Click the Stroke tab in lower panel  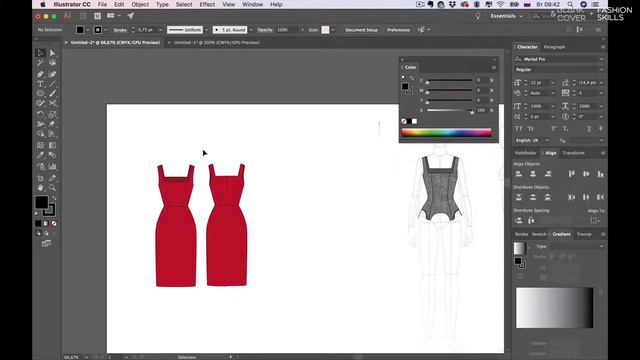pos(521,234)
